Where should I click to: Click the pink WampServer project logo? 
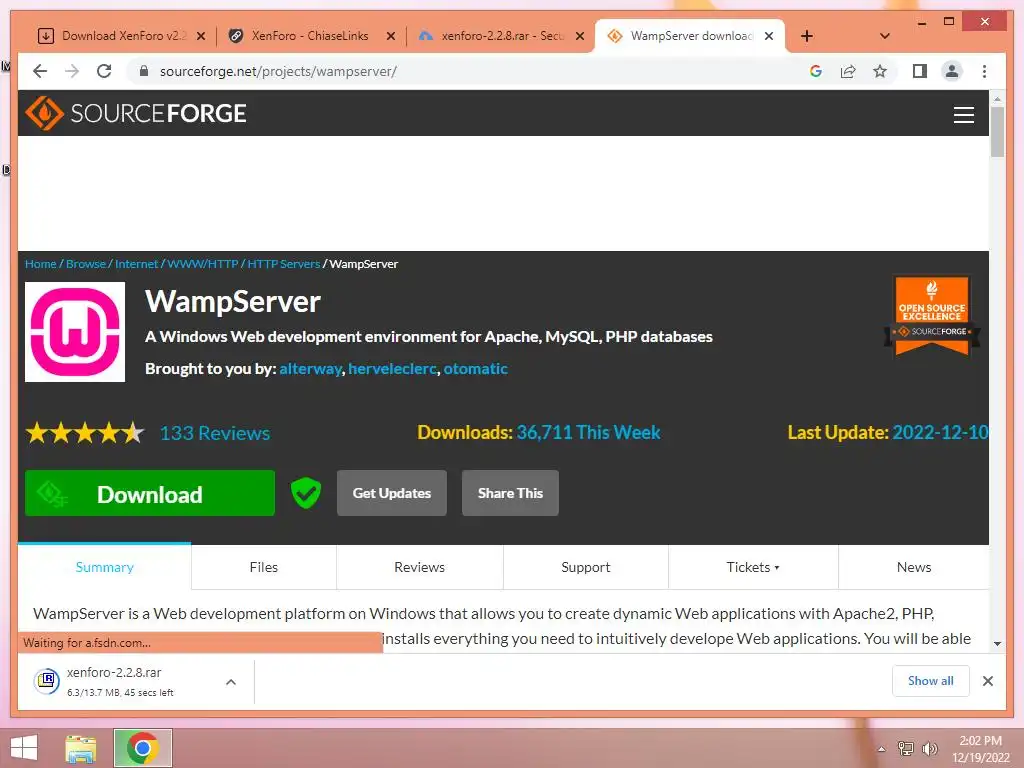click(x=75, y=332)
